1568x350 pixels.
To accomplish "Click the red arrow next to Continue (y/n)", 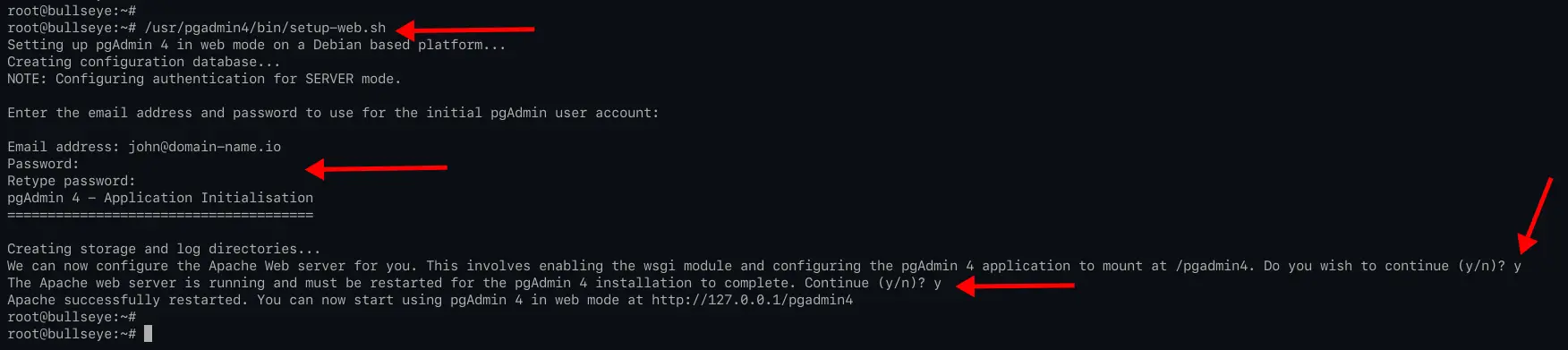I will pyautogui.click(x=1015, y=286).
